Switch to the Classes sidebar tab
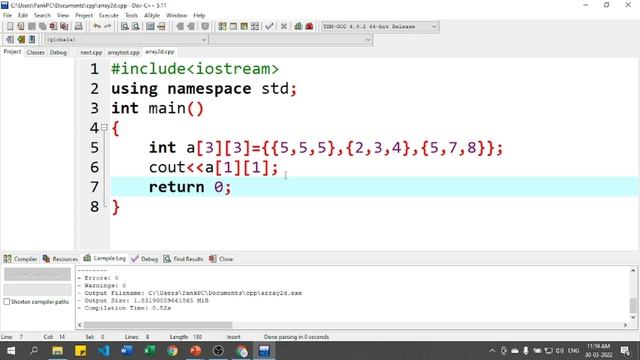The height and width of the screenshot is (360, 640). (x=35, y=52)
